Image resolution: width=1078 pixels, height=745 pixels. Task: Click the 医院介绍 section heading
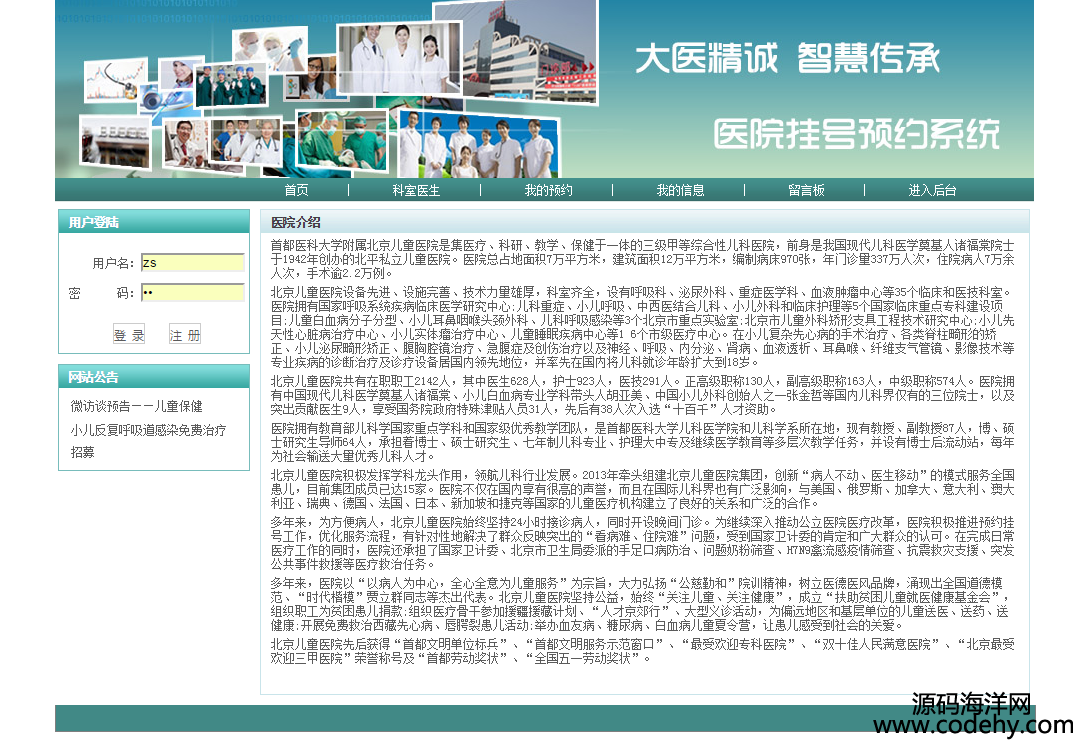296,222
